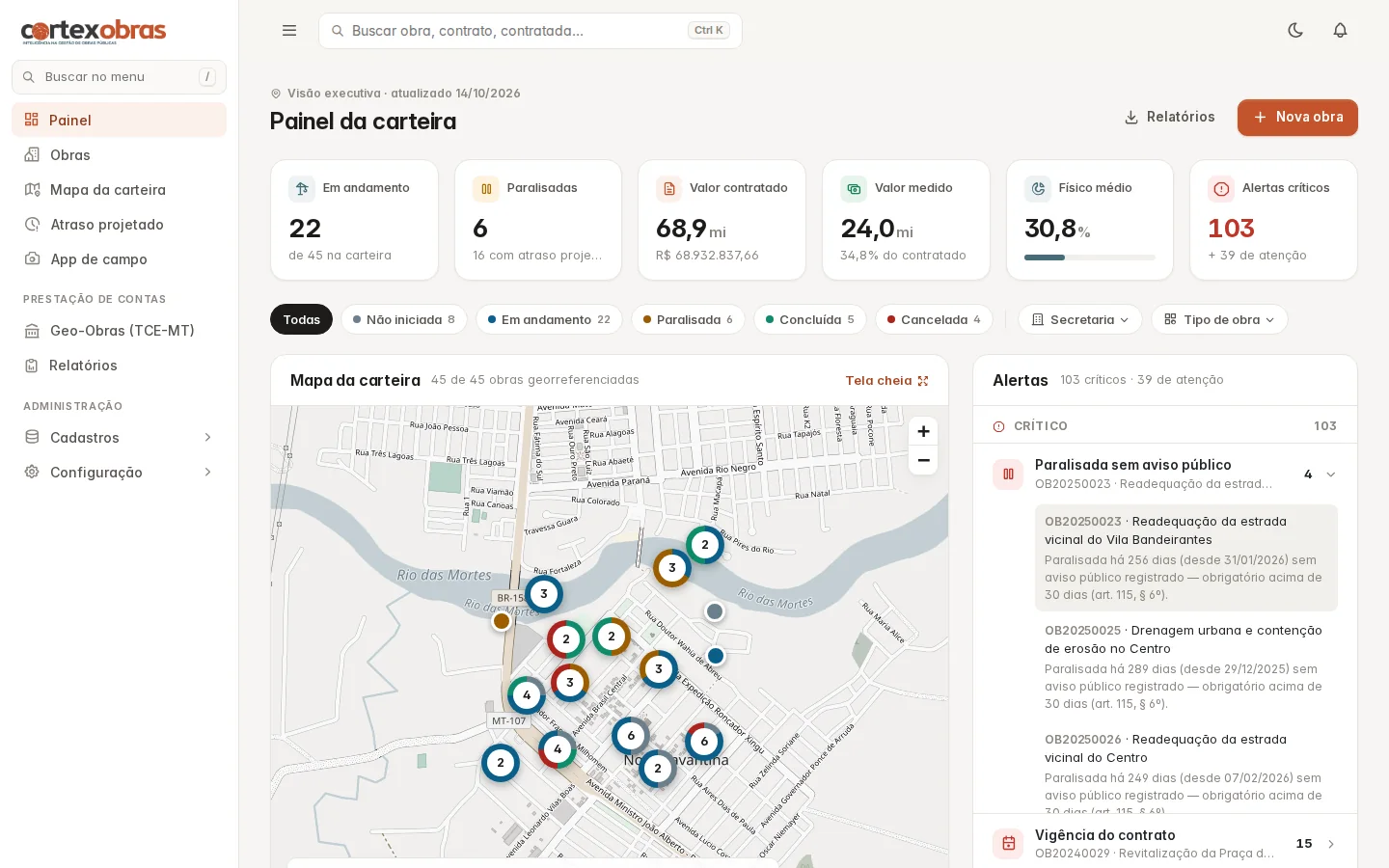Image resolution: width=1389 pixels, height=868 pixels.
Task: Focus the 'Buscar no menu' field
Action: (x=119, y=77)
